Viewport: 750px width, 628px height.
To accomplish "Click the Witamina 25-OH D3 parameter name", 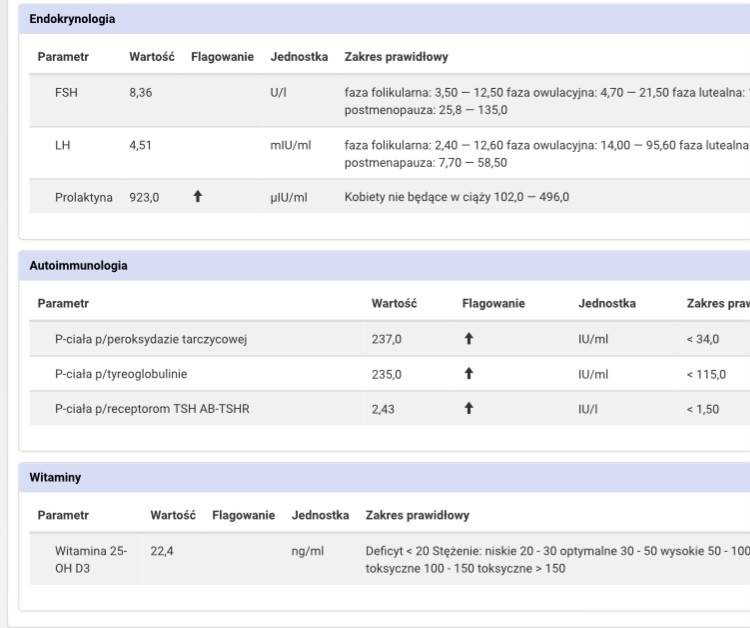I will (x=90, y=559).
